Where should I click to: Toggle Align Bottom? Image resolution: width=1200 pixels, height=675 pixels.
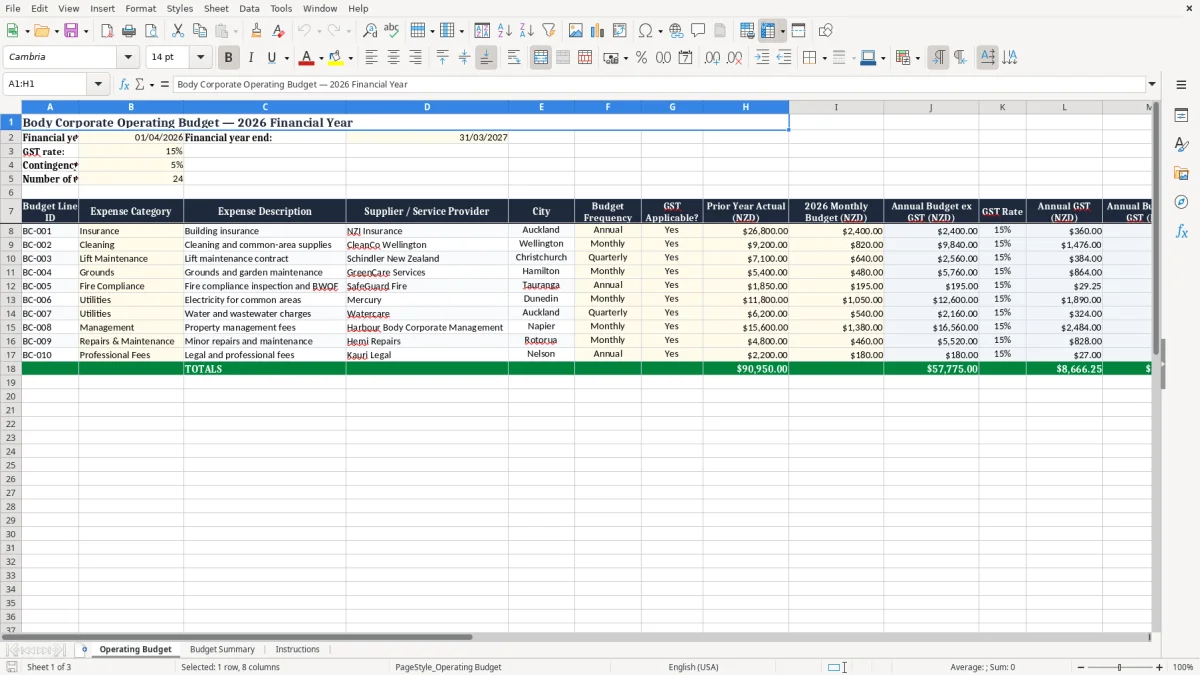pyautogui.click(x=486, y=58)
